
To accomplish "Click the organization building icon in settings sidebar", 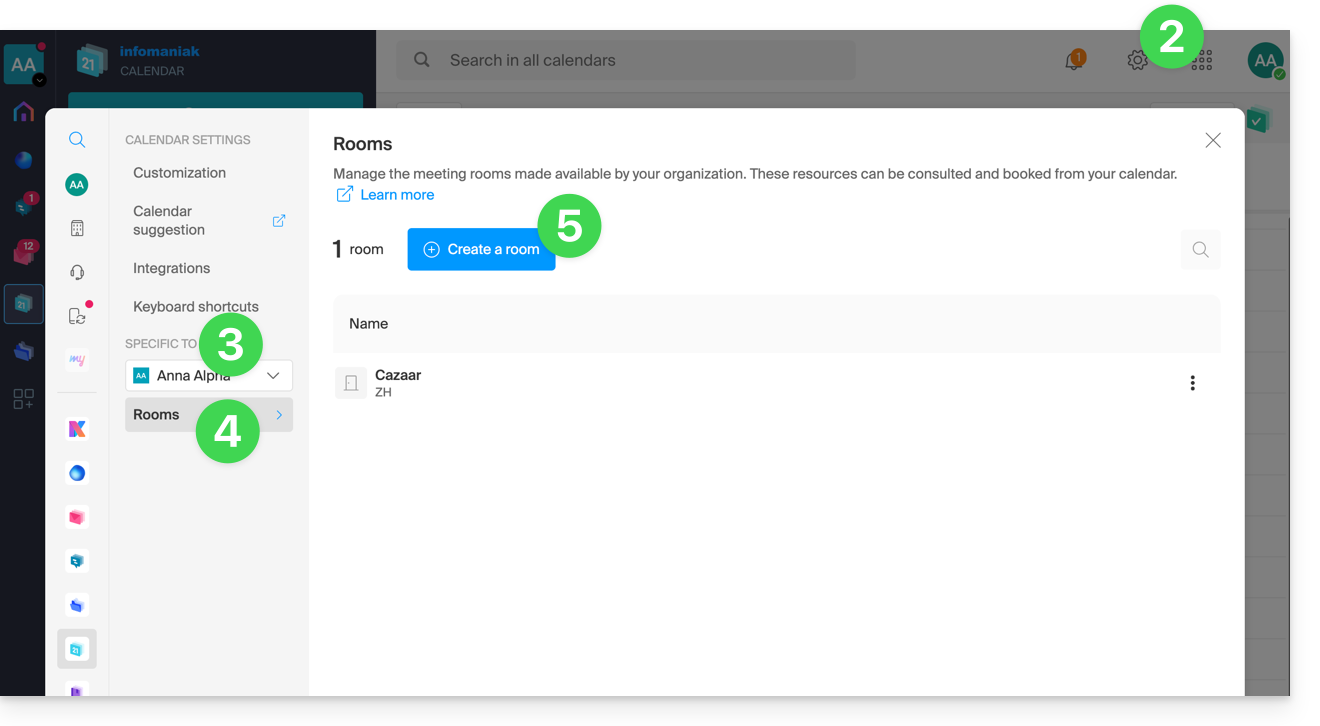I will [77, 228].
